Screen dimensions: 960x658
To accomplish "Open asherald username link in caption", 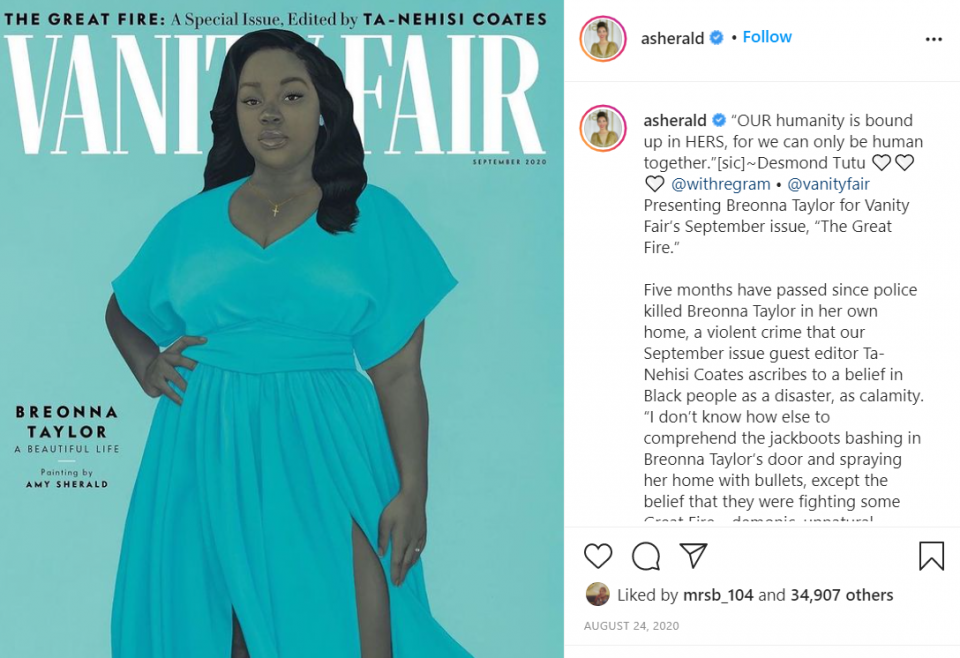I will click(675, 120).
